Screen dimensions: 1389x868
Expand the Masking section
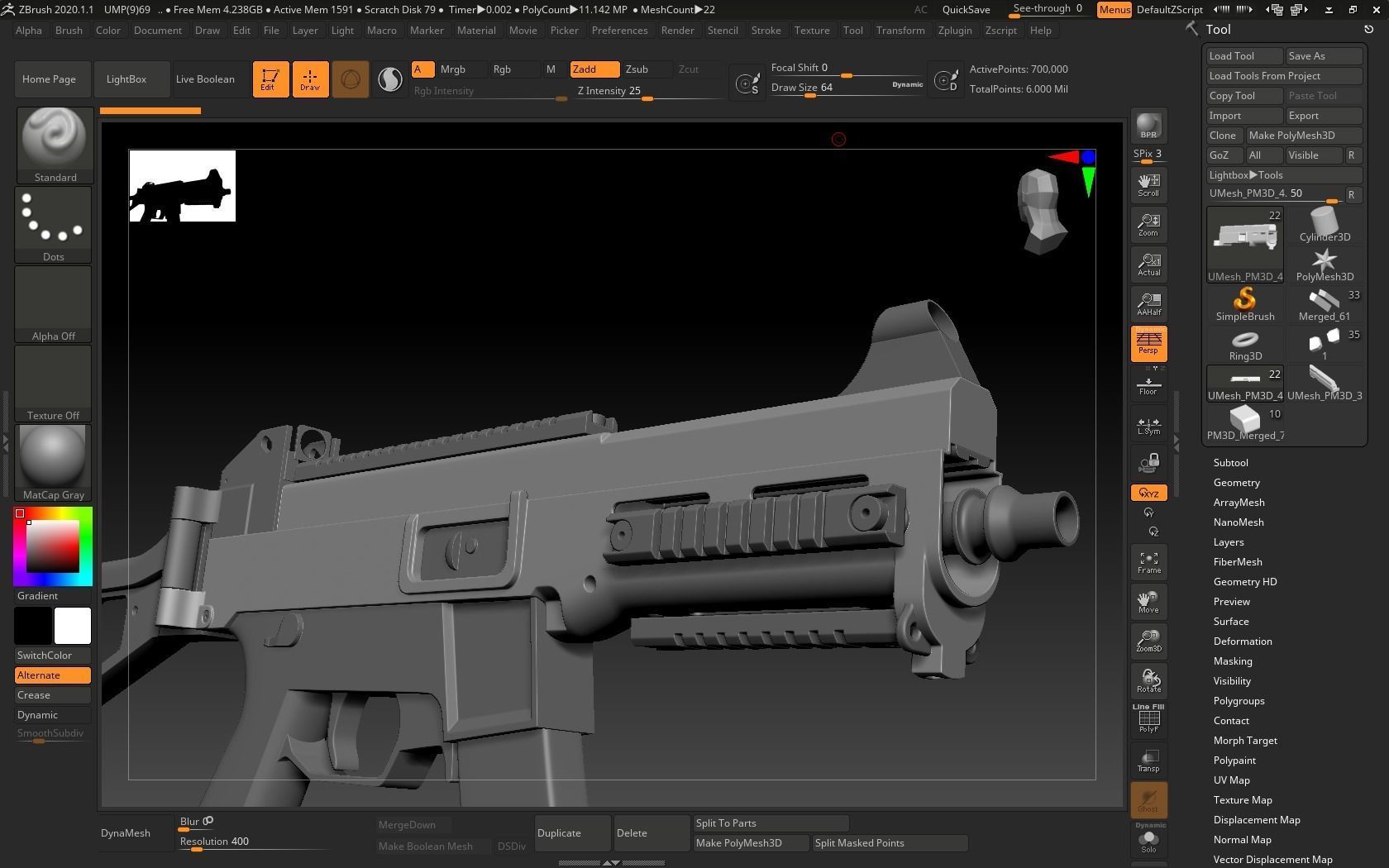(1232, 661)
